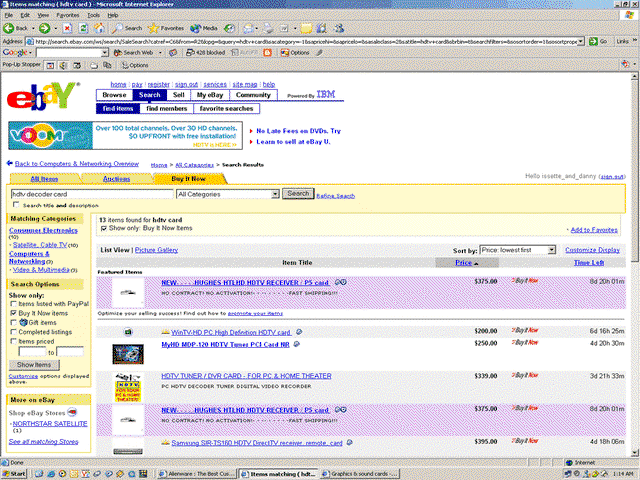Click the eBay Stores tag icon
640x480 pixels.
coord(72,412)
